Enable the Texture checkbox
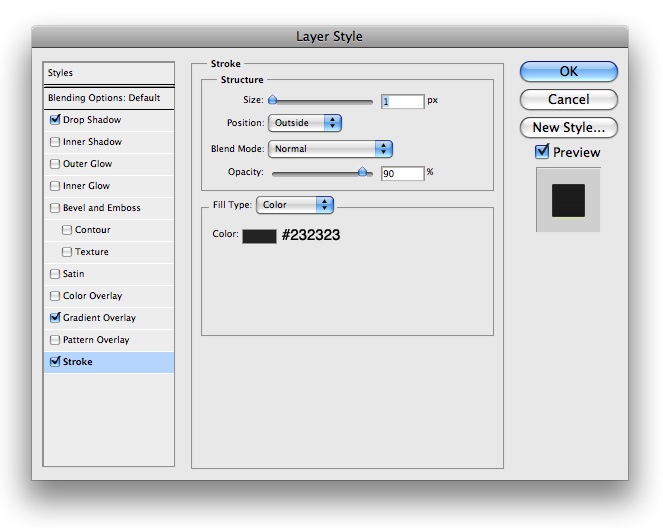The width and height of the screenshot is (663, 528). pyautogui.click(x=67, y=252)
